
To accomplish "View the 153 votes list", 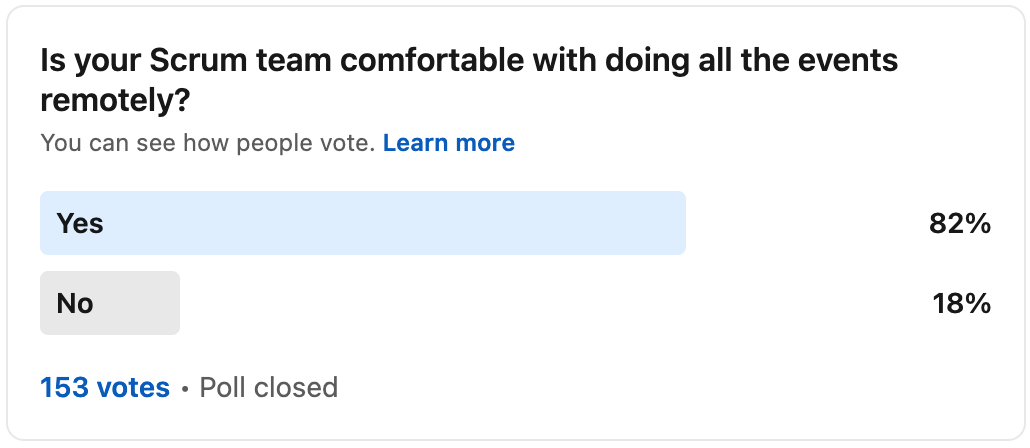I will 105,388.
